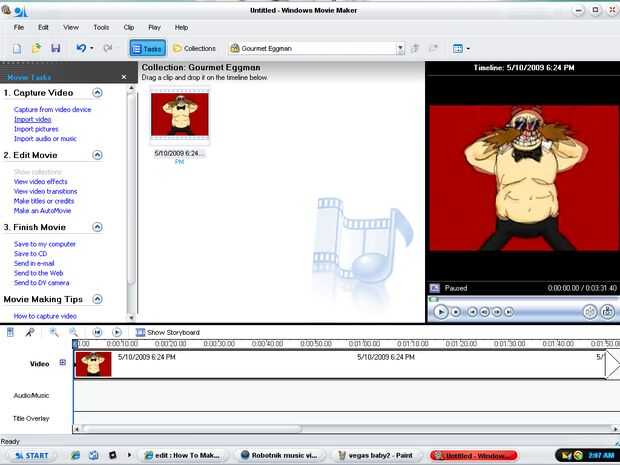The height and width of the screenshot is (465, 620).
Task: Open the Help menu
Action: (x=181, y=27)
